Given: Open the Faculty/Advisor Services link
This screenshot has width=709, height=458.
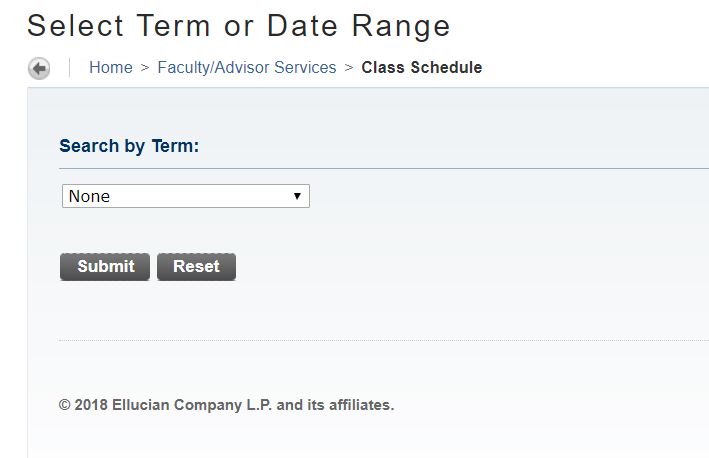Looking at the screenshot, I should pos(247,68).
